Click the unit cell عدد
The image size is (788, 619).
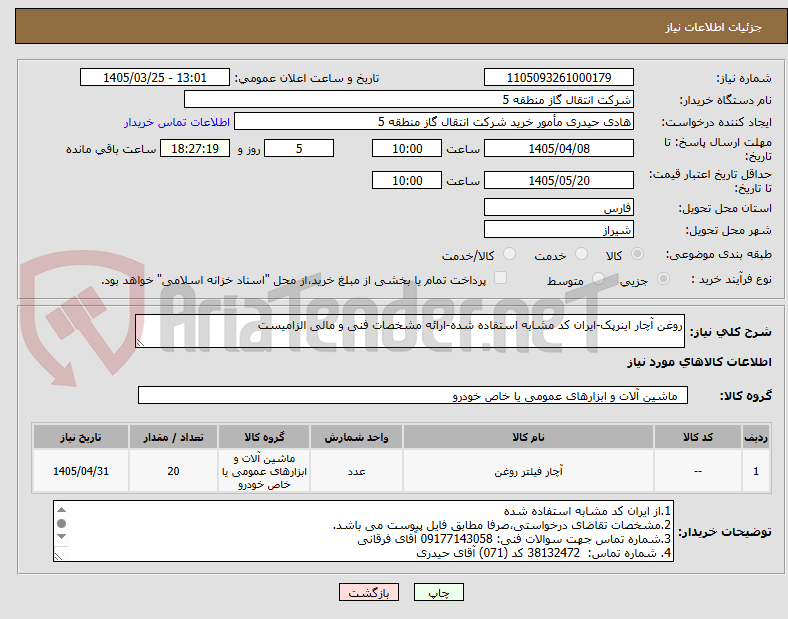click(356, 471)
